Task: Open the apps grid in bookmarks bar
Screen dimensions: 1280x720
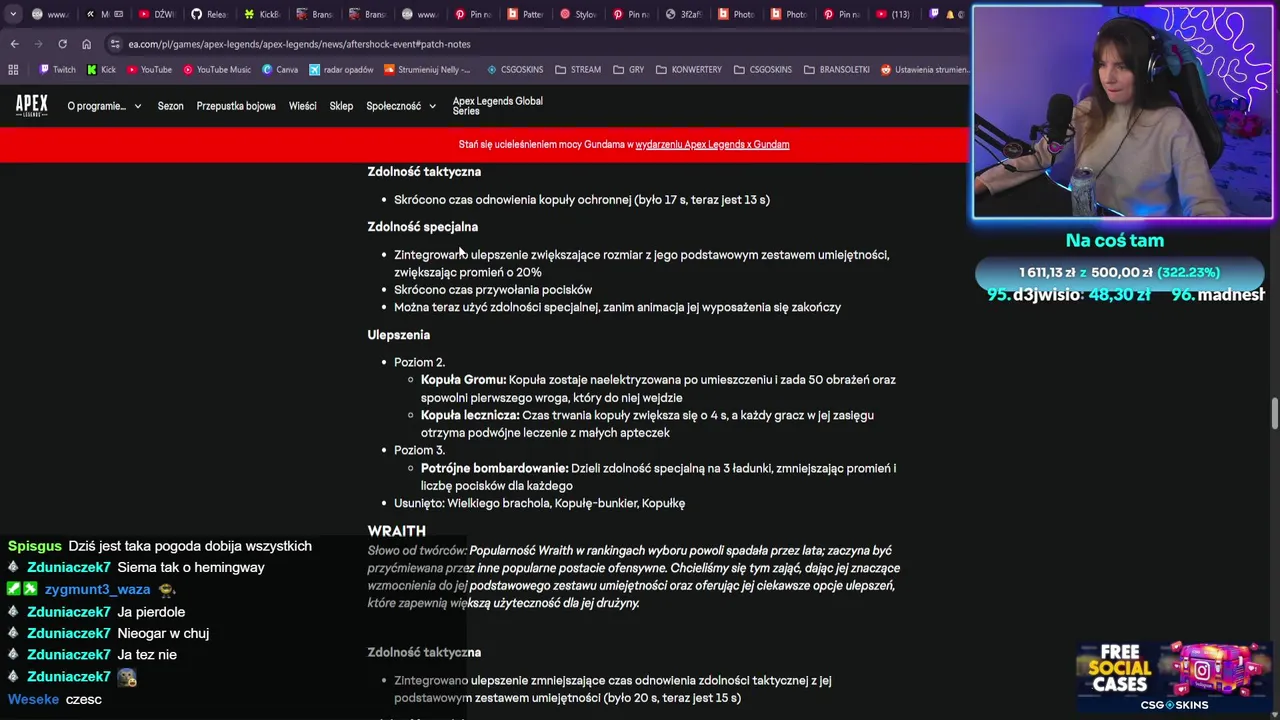Action: (x=13, y=70)
